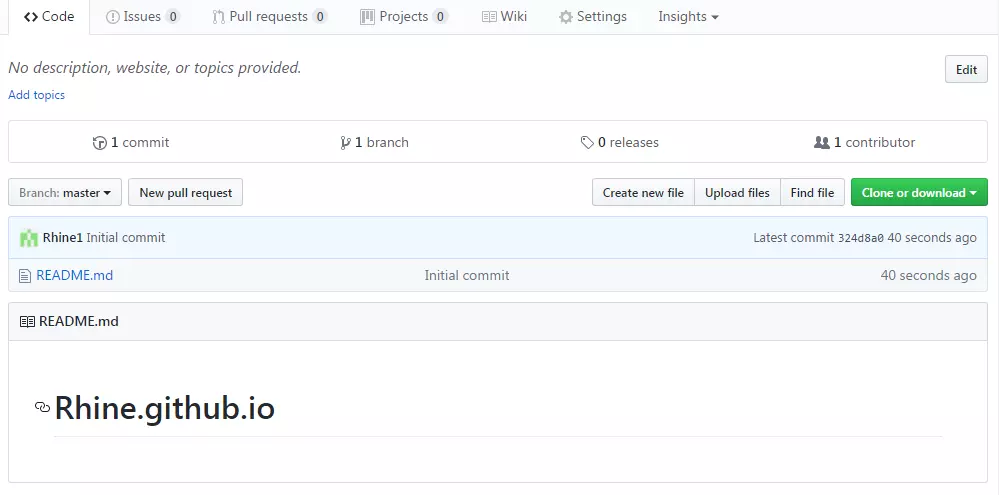
Task: Open the Branch: master dropdown
Action: pos(65,192)
